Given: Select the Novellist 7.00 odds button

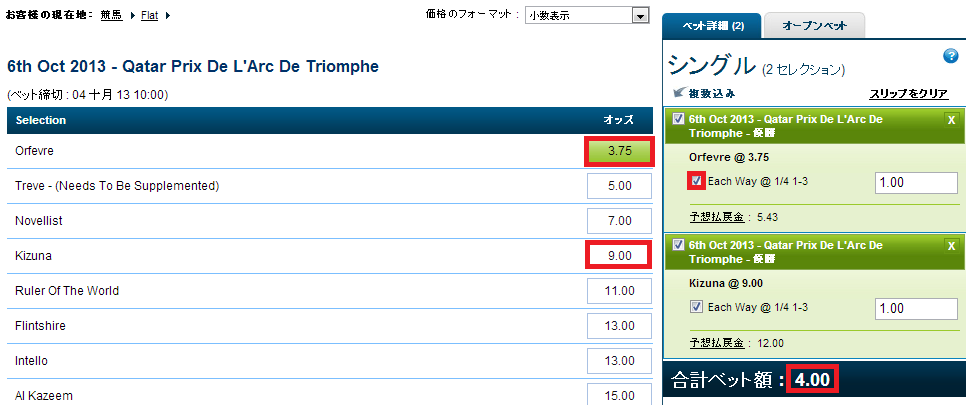Looking at the screenshot, I should [x=619, y=221].
